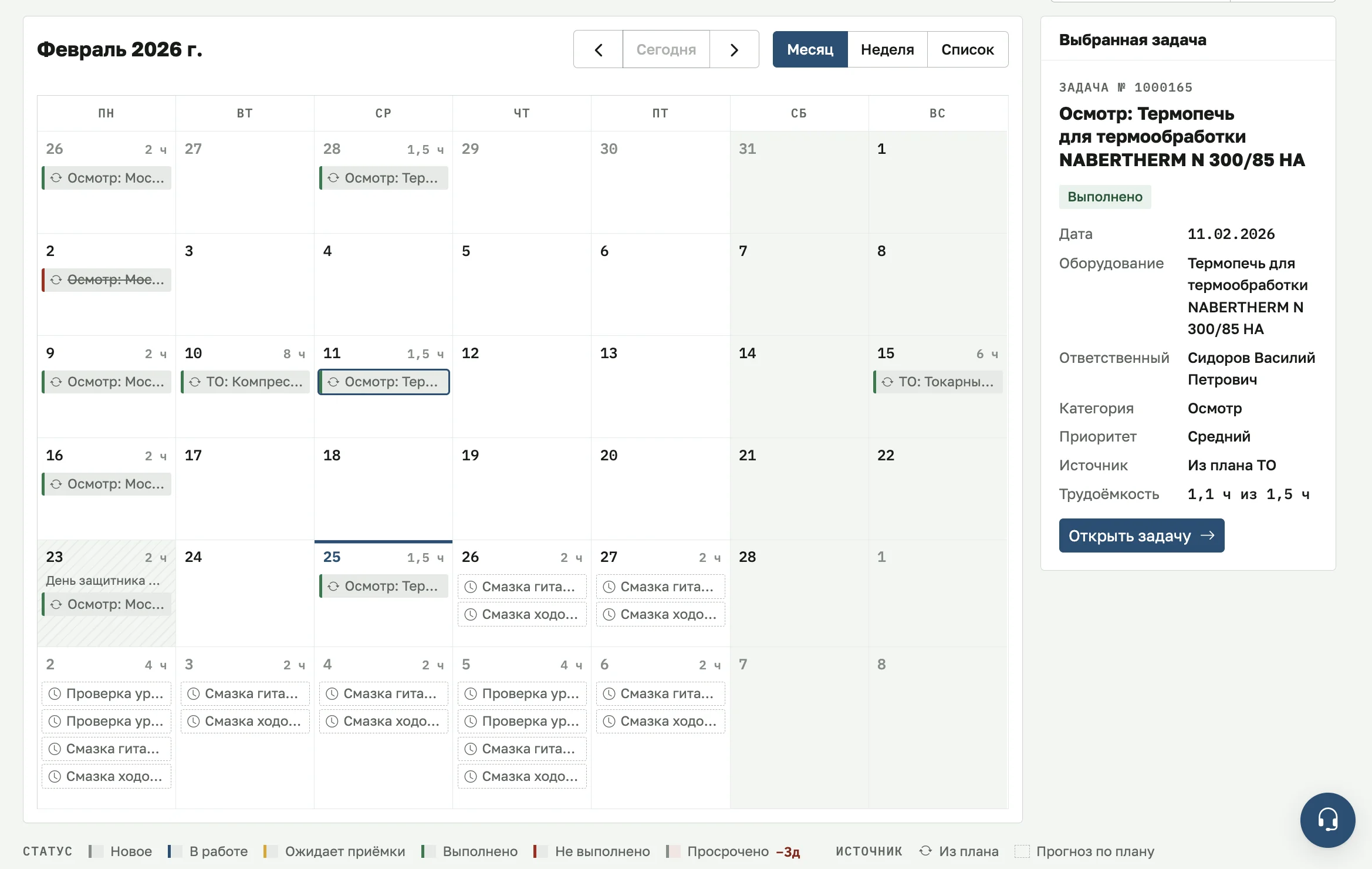
Task: Open the Осмотр: Мос... task on February 9
Action: tap(107, 382)
